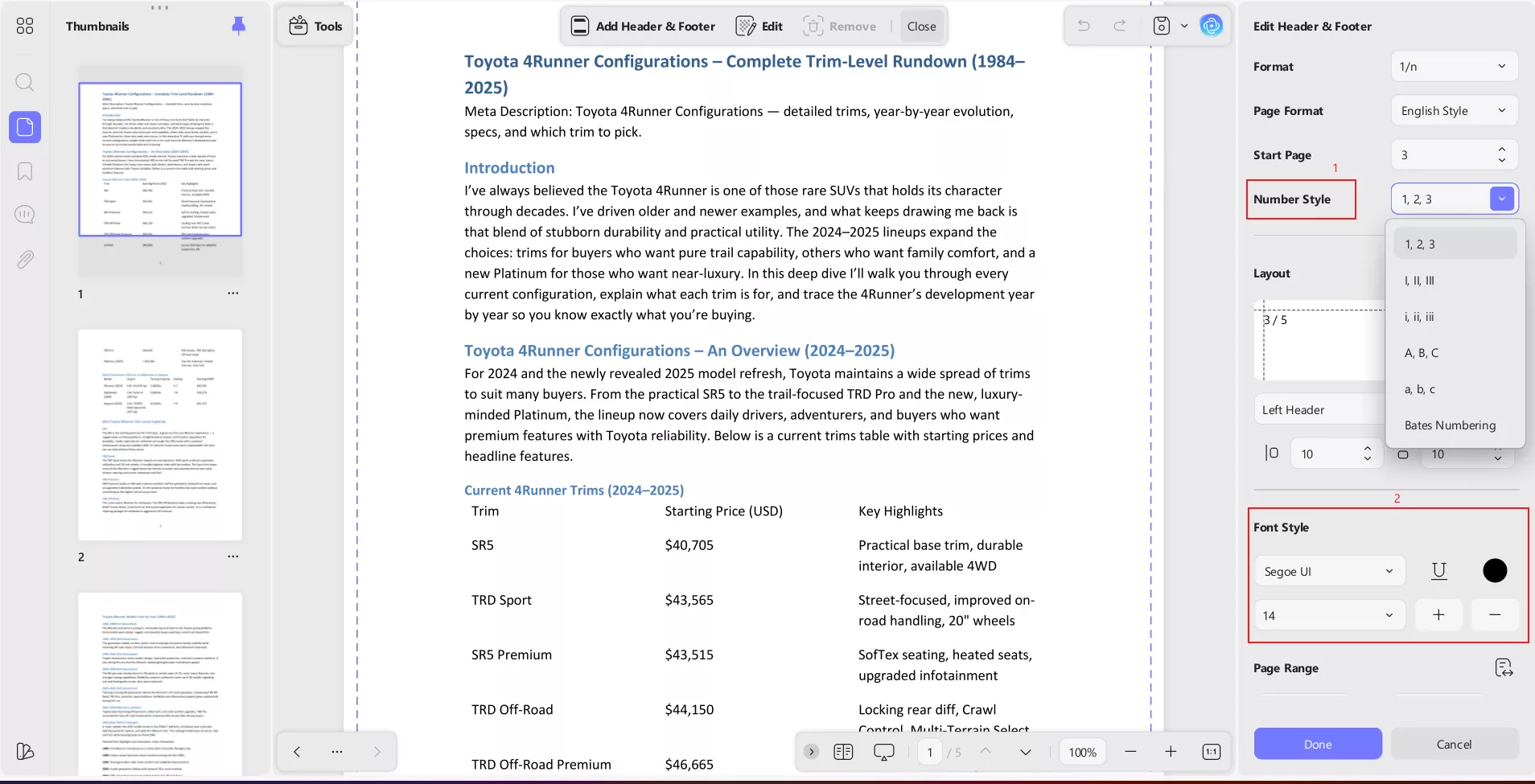
Task: Open the English Style page format dropdown
Action: click(x=1453, y=110)
